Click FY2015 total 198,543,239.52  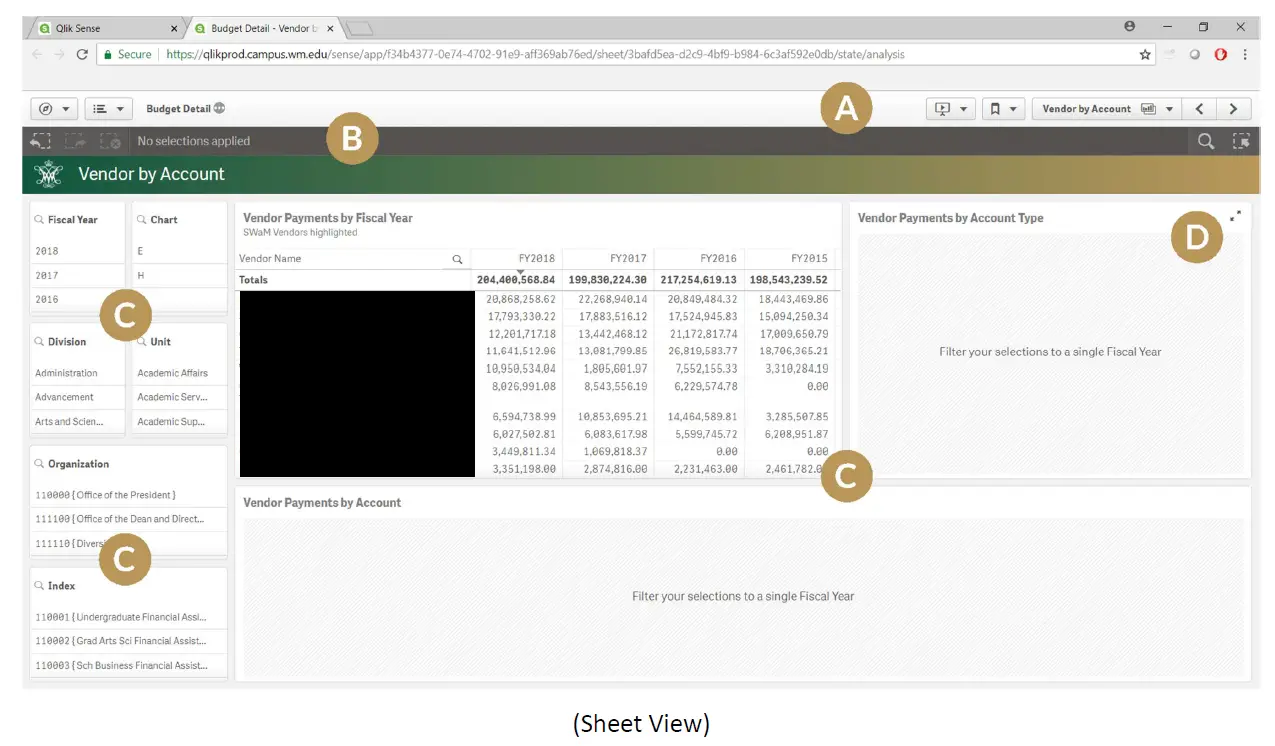coord(789,280)
